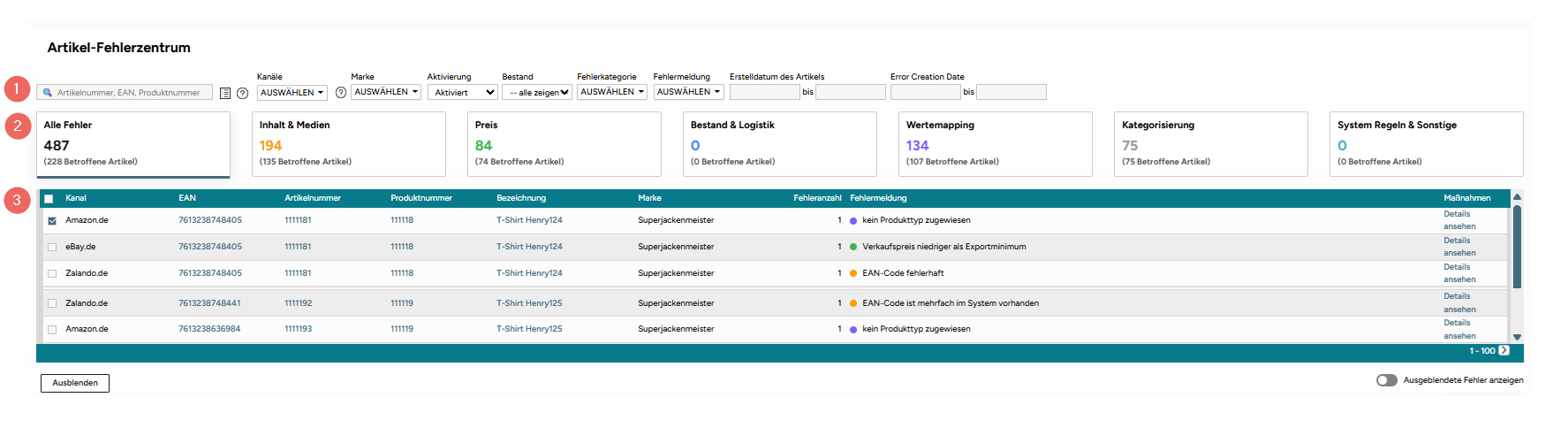The height and width of the screenshot is (428, 1568).
Task: Select the Preis error card
Action: (564, 144)
